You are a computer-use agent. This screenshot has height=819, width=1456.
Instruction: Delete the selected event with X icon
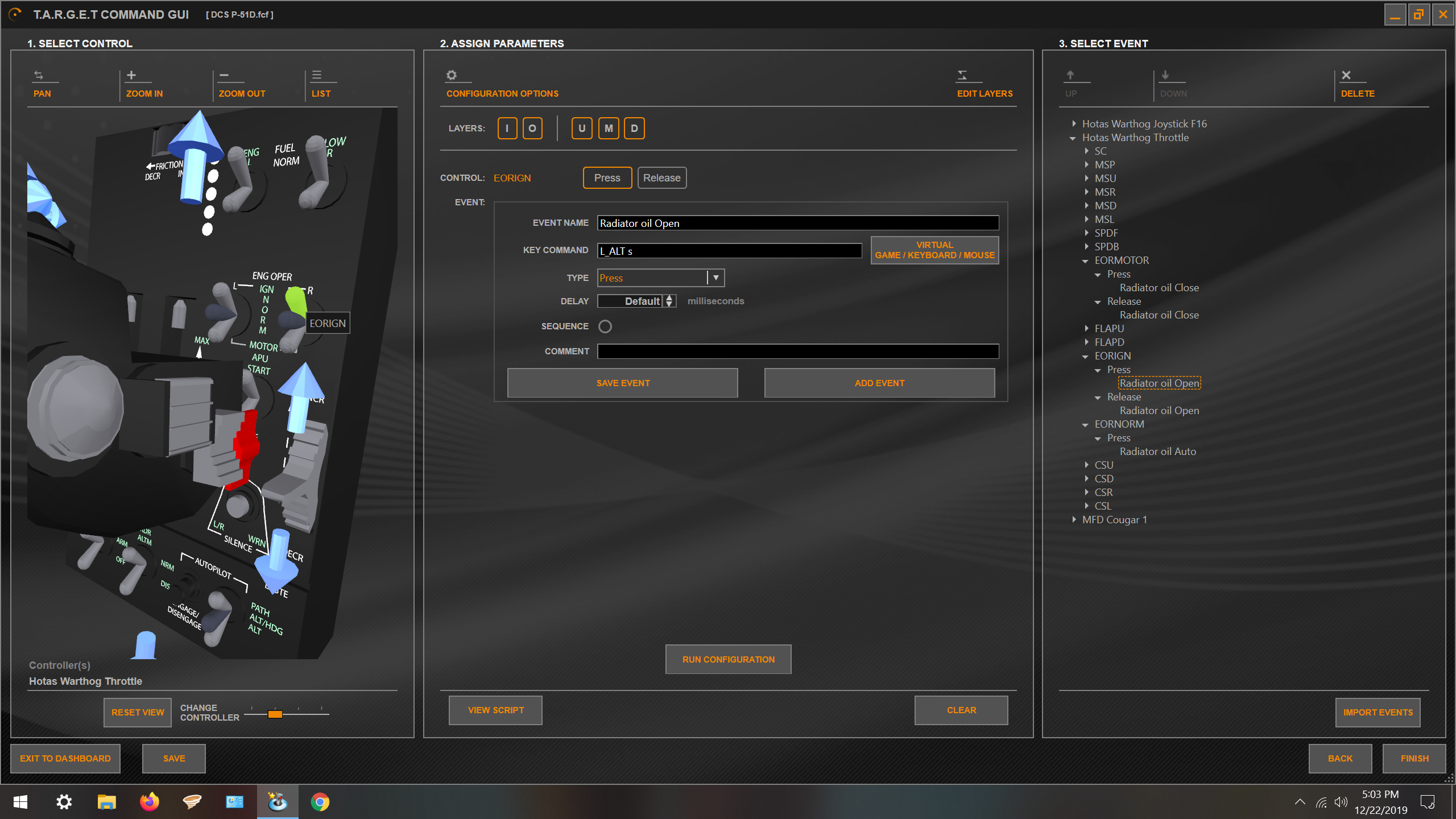tap(1346, 75)
